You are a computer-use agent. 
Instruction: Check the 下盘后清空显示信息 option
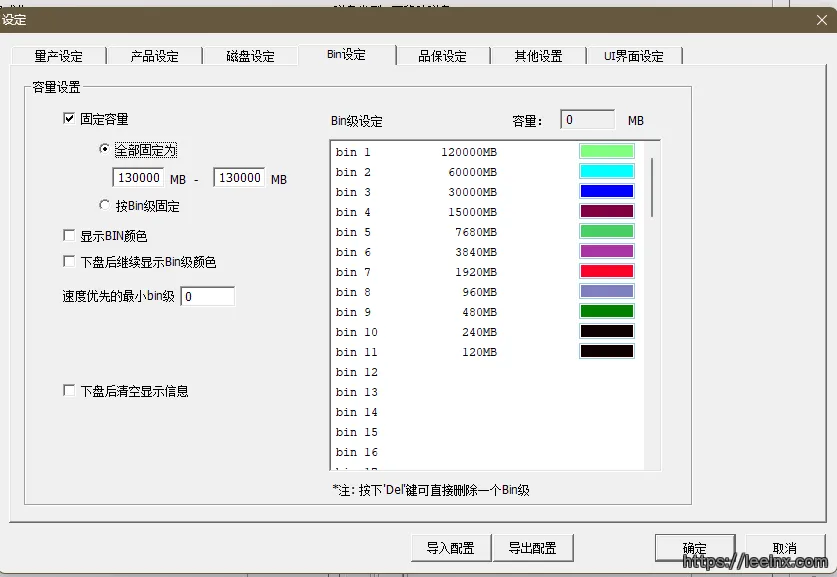tap(69, 391)
